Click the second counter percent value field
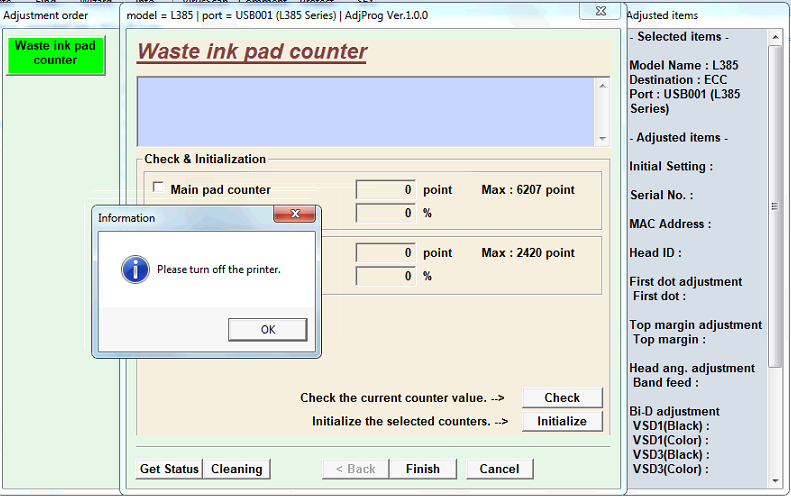Viewport: 791px width, 497px height. (386, 276)
